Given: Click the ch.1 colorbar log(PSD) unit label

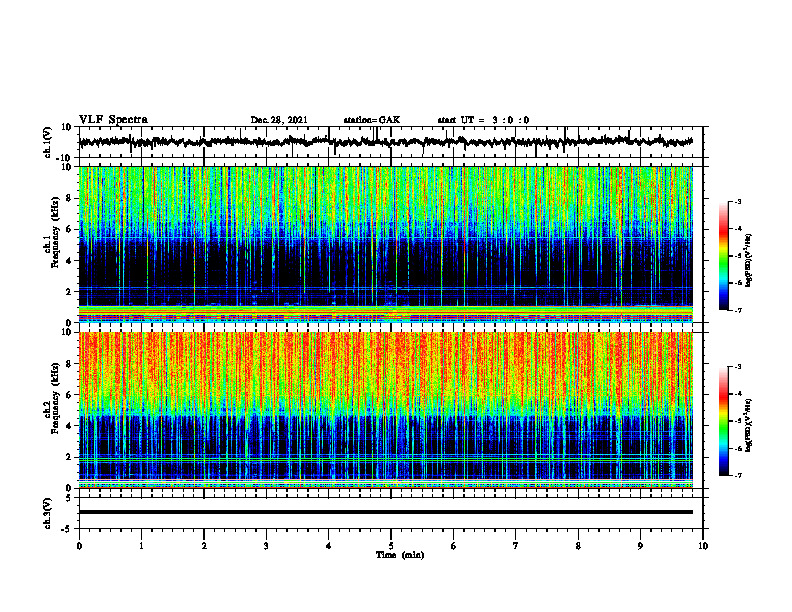Looking at the screenshot, I should coord(749,261).
